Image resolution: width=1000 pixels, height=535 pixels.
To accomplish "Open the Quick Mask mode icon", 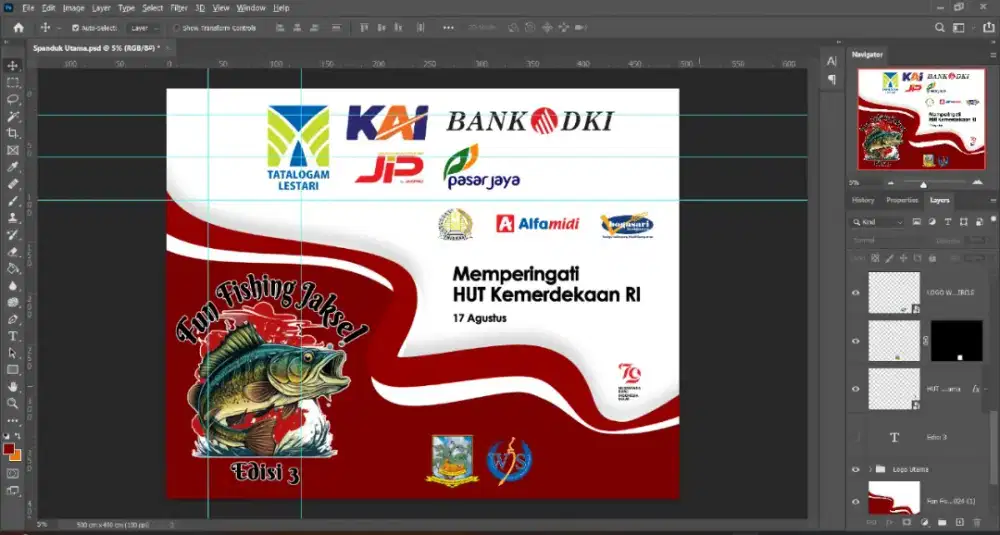I will pyautogui.click(x=12, y=474).
